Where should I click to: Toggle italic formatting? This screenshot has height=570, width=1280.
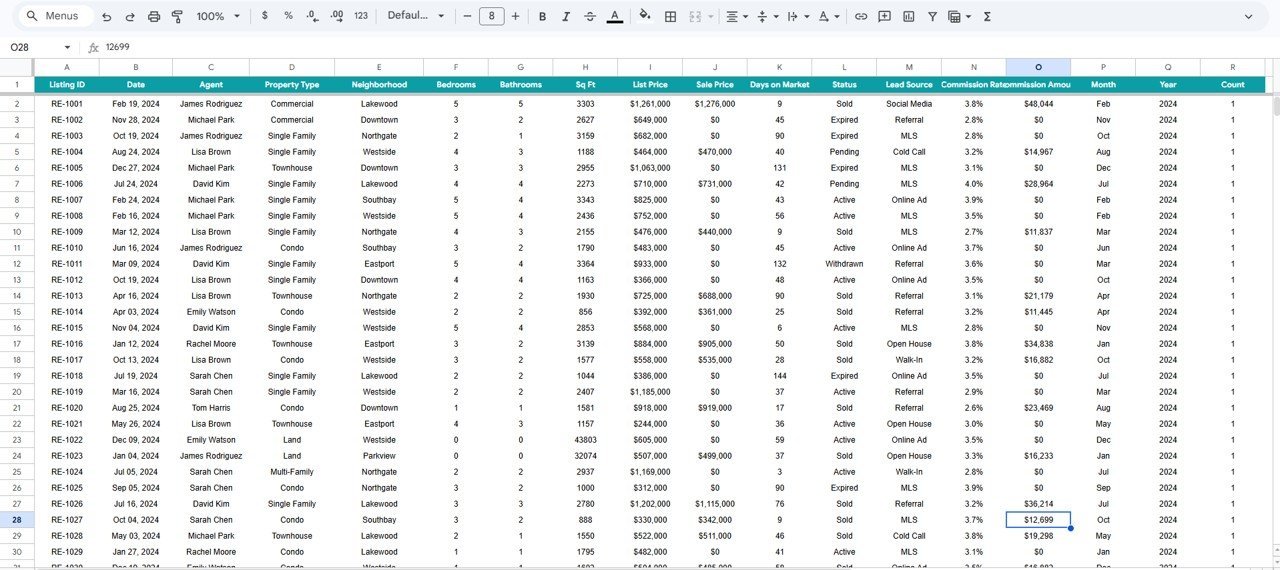566,17
